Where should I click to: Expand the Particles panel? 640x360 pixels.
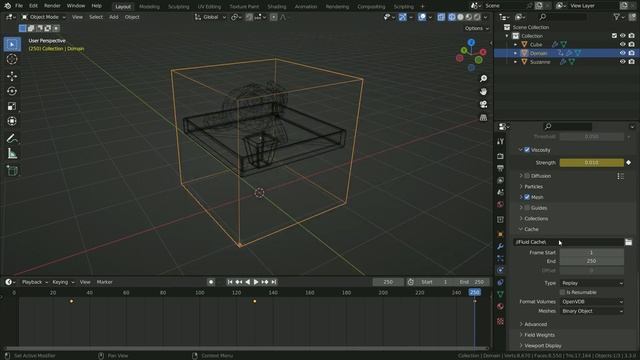coord(533,187)
